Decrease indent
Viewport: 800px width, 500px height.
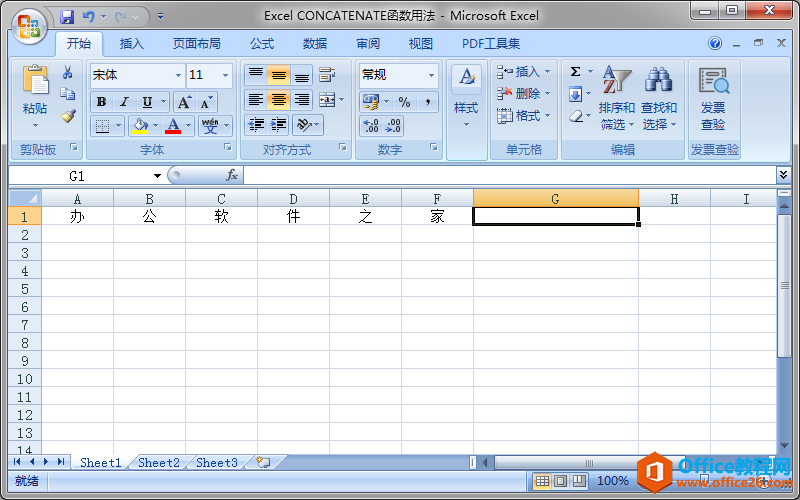[x=256, y=125]
